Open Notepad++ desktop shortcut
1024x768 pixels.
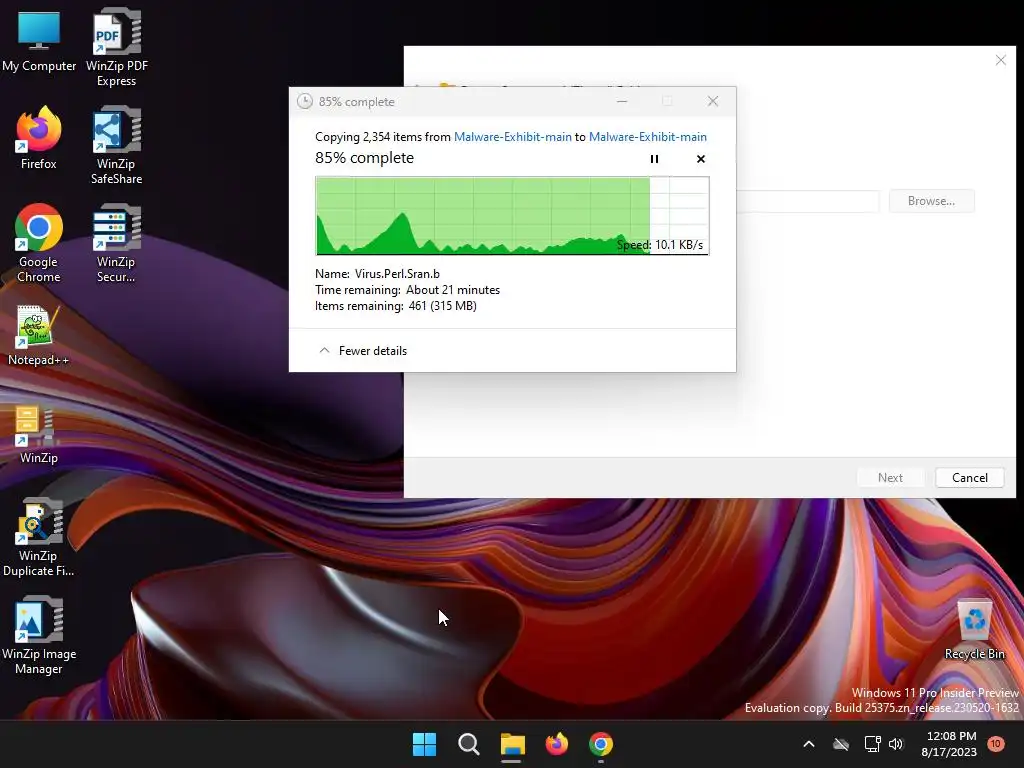point(39,336)
